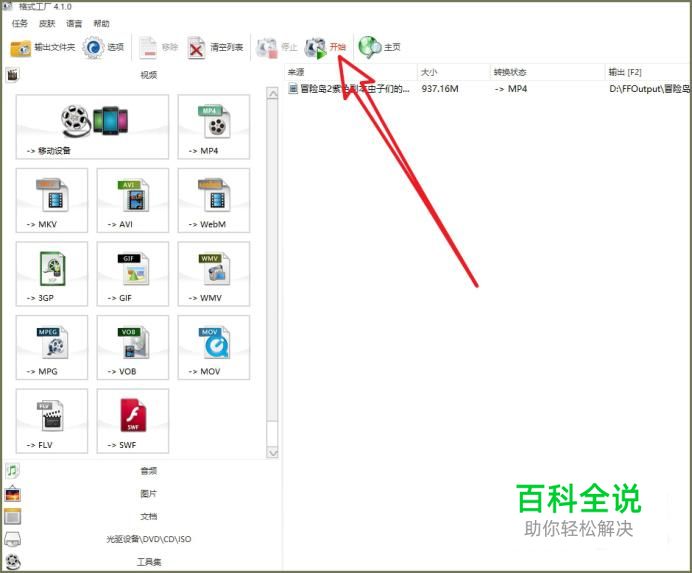Collapse the 视频 video section
692x573 pixels.
142,75
